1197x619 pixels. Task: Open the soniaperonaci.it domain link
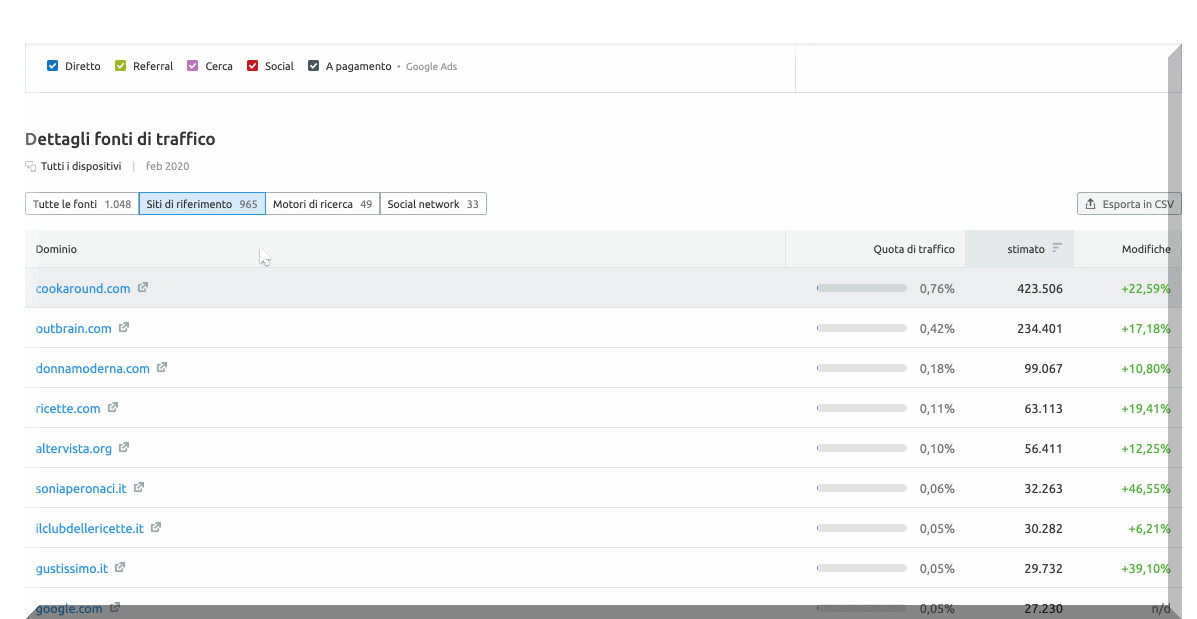82,488
